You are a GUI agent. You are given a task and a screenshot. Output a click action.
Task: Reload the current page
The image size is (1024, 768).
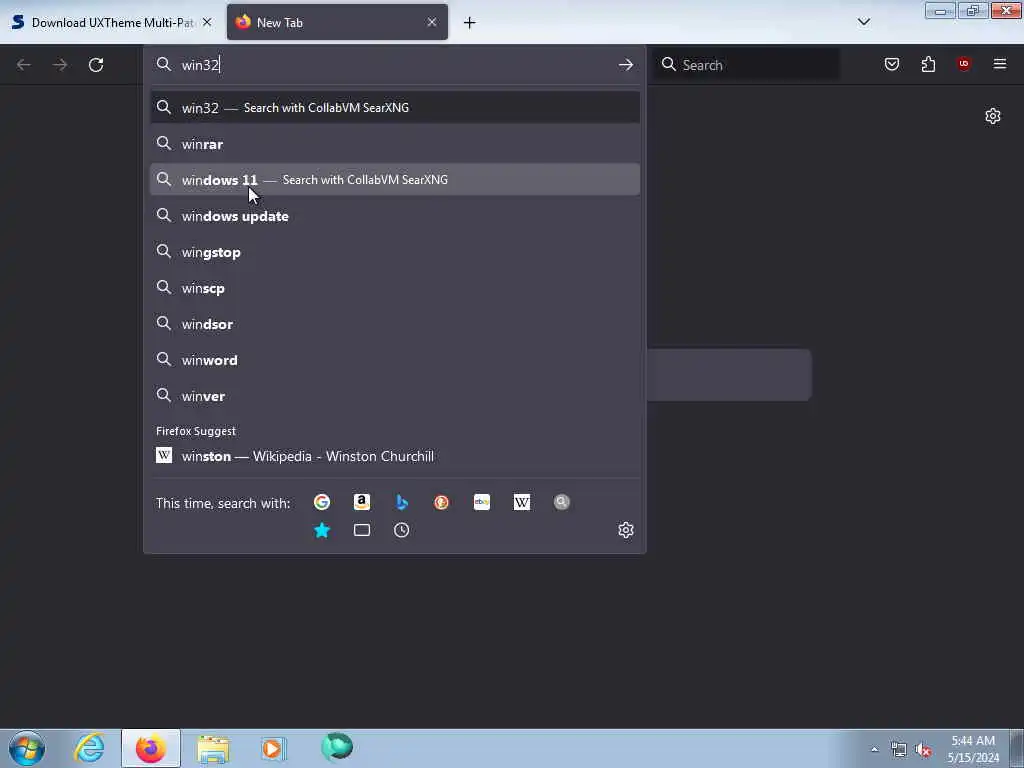[96, 65]
